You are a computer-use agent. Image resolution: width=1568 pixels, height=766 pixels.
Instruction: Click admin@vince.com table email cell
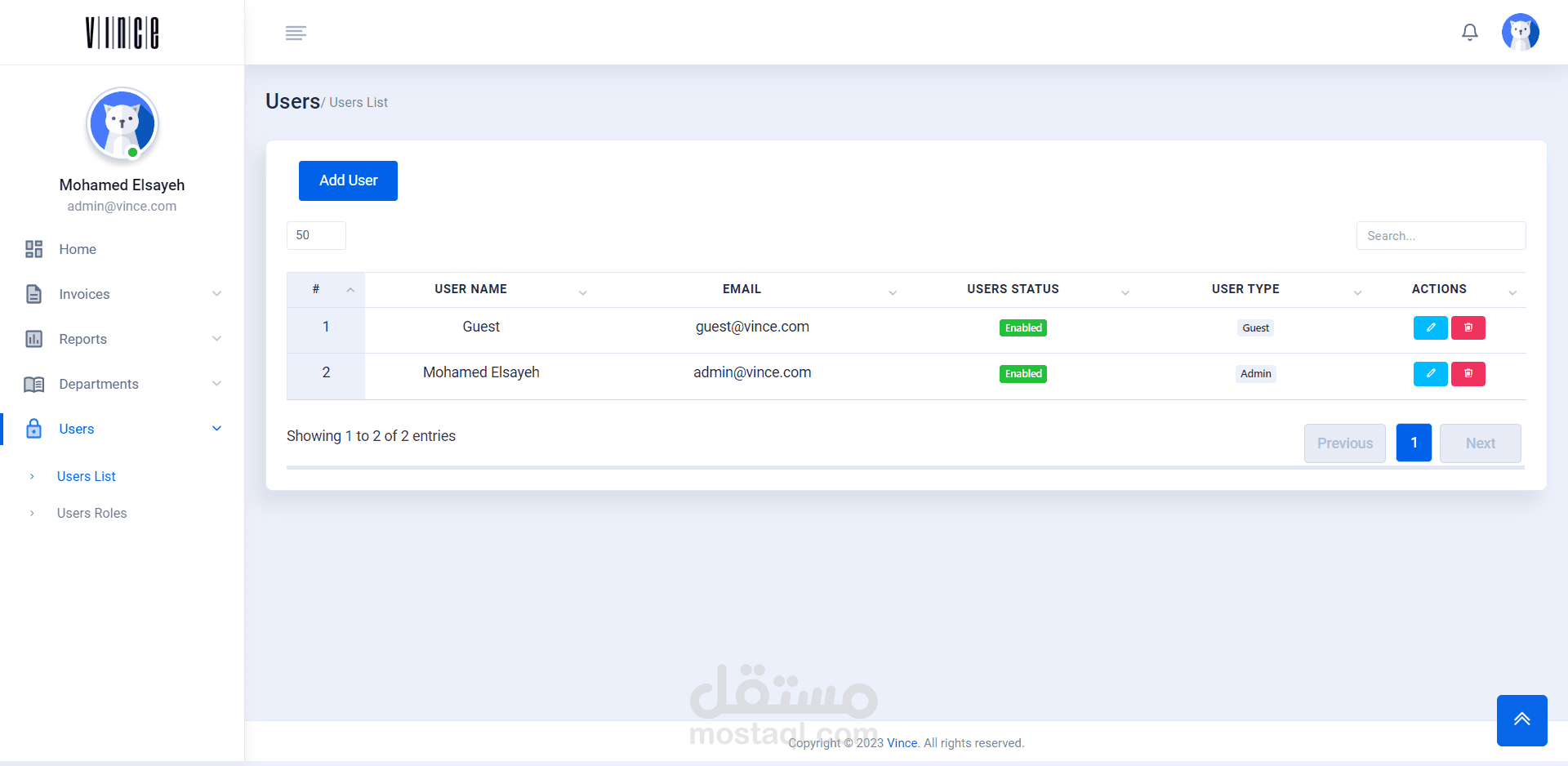point(752,372)
